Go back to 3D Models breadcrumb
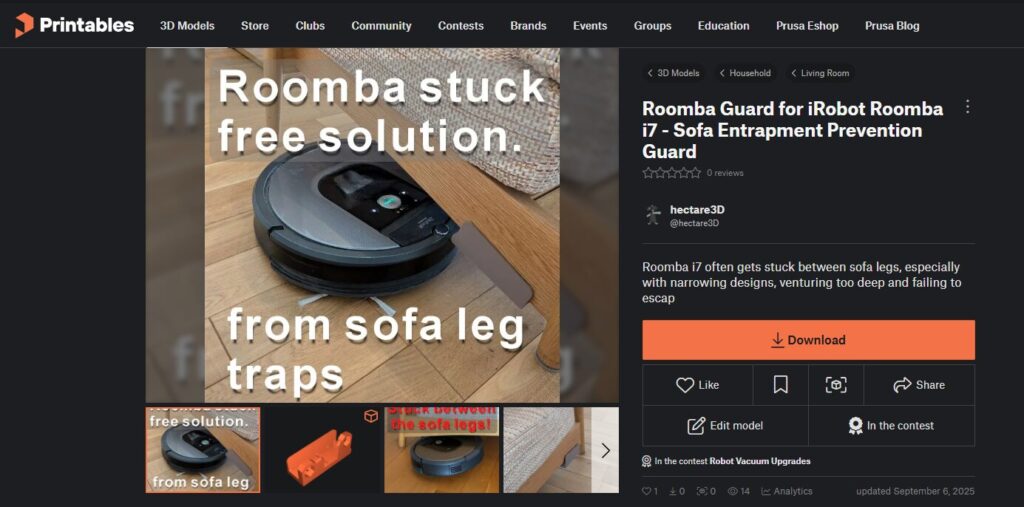This screenshot has height=507, width=1024. click(673, 73)
